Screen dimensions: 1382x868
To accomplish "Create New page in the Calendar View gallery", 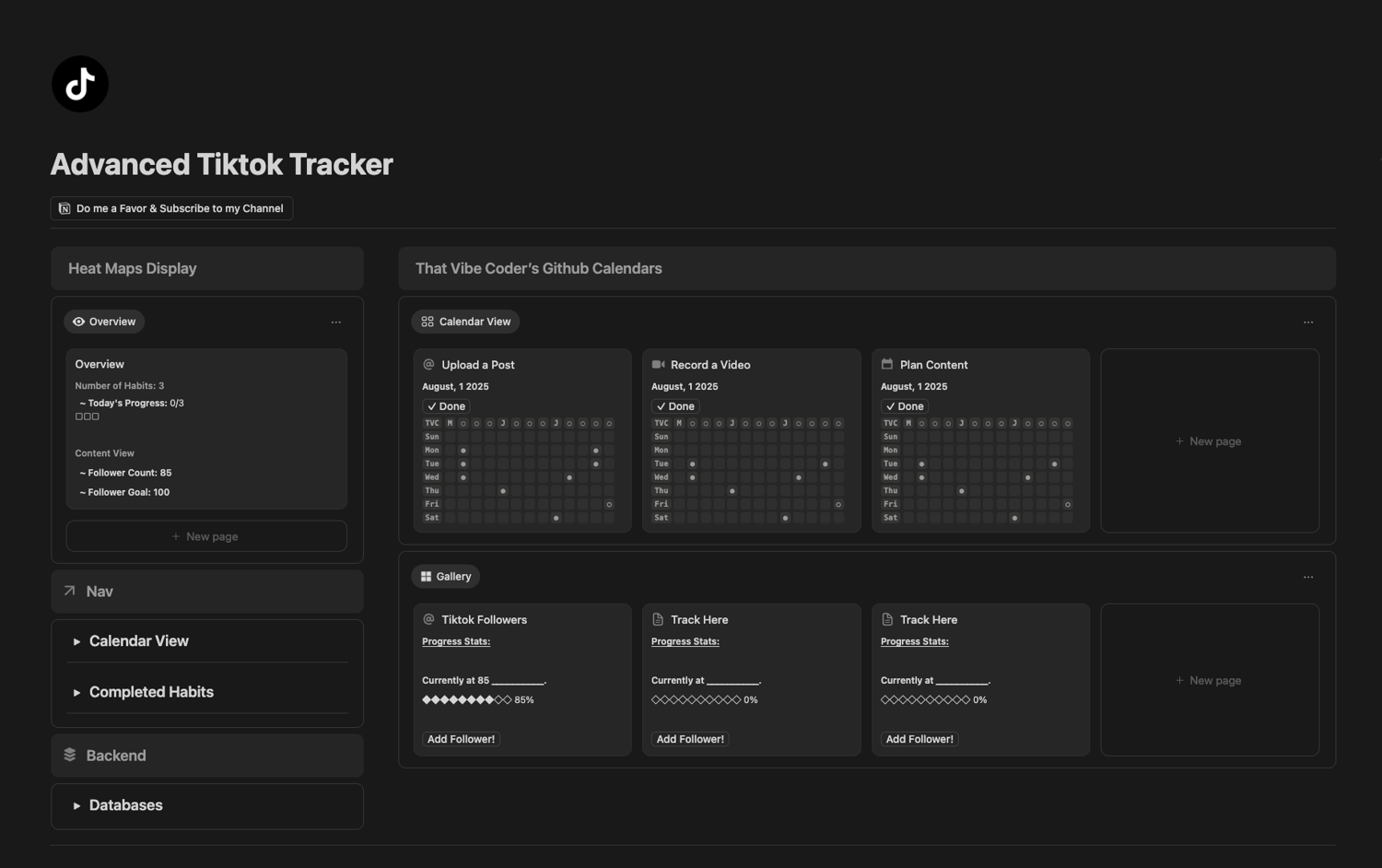I will click(1210, 441).
